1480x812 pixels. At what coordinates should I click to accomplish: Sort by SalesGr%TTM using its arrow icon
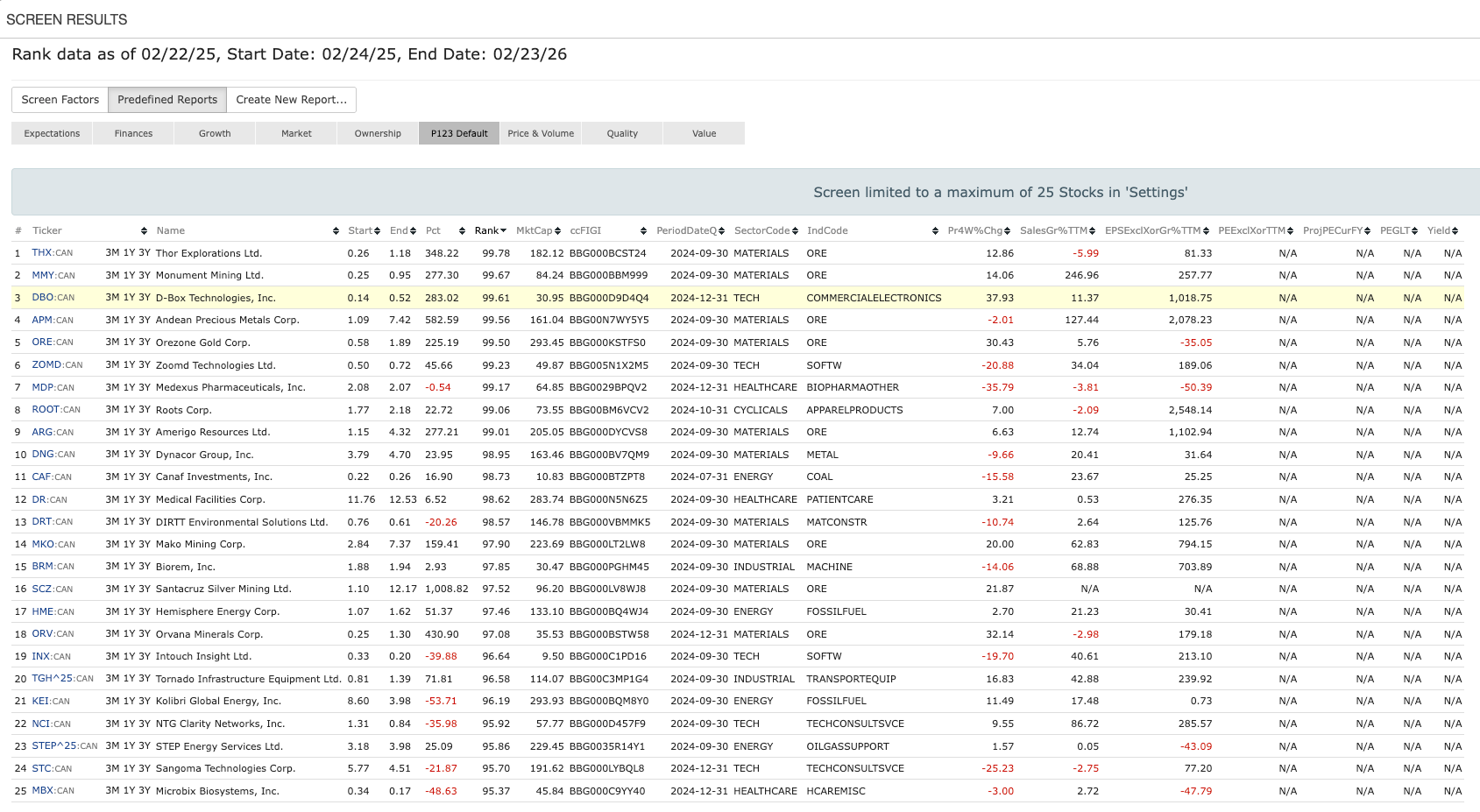1093,231
